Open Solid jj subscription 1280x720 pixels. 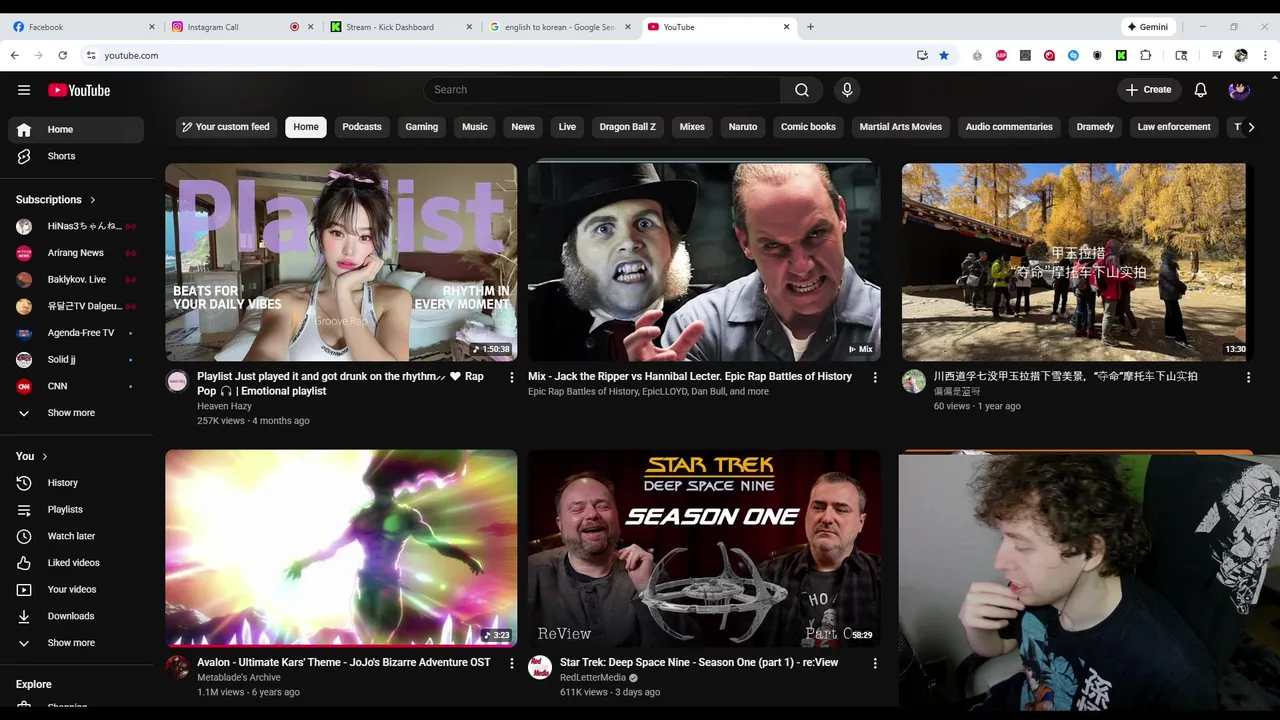tap(76, 359)
